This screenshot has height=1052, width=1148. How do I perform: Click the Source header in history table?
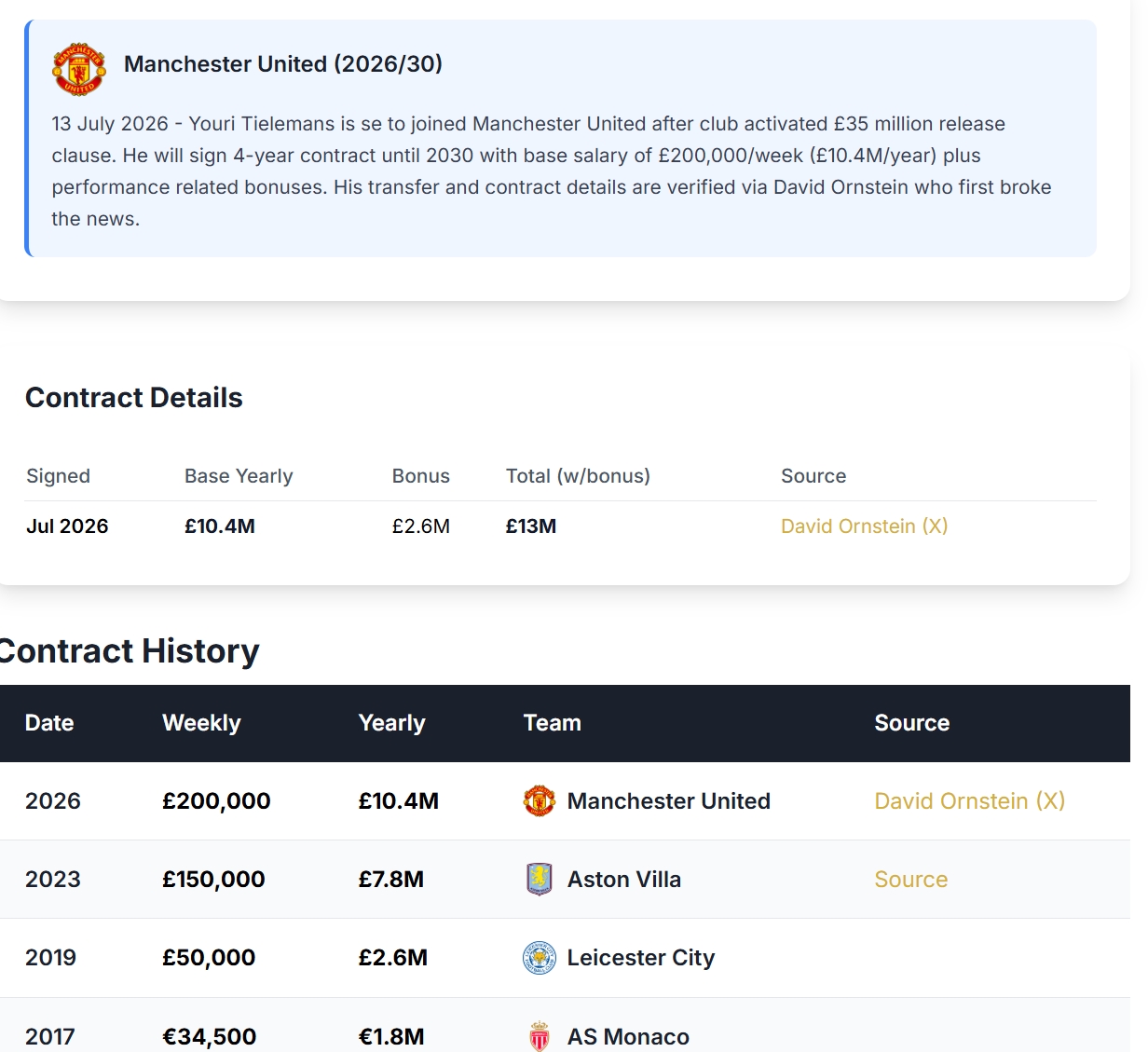pos(911,723)
